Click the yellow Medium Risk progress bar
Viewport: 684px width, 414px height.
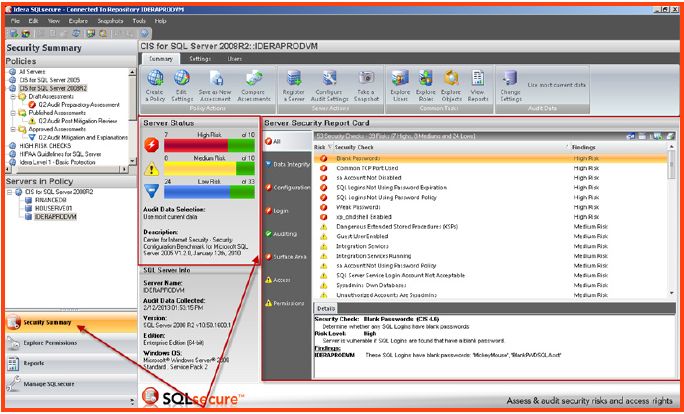tap(209, 168)
